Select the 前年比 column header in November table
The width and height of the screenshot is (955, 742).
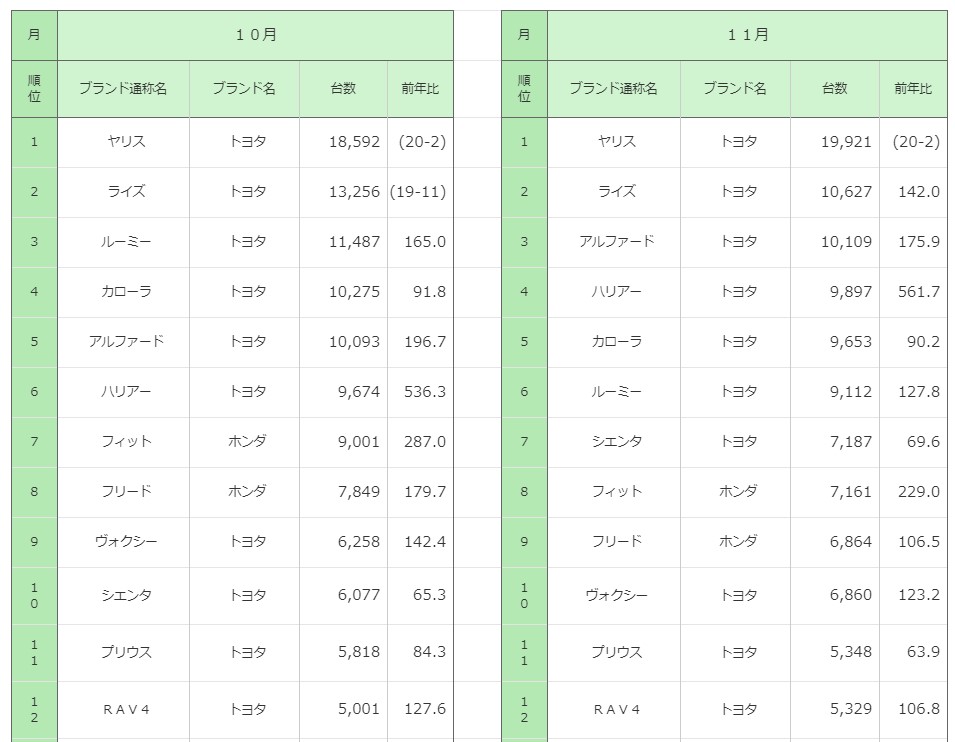tap(912, 88)
